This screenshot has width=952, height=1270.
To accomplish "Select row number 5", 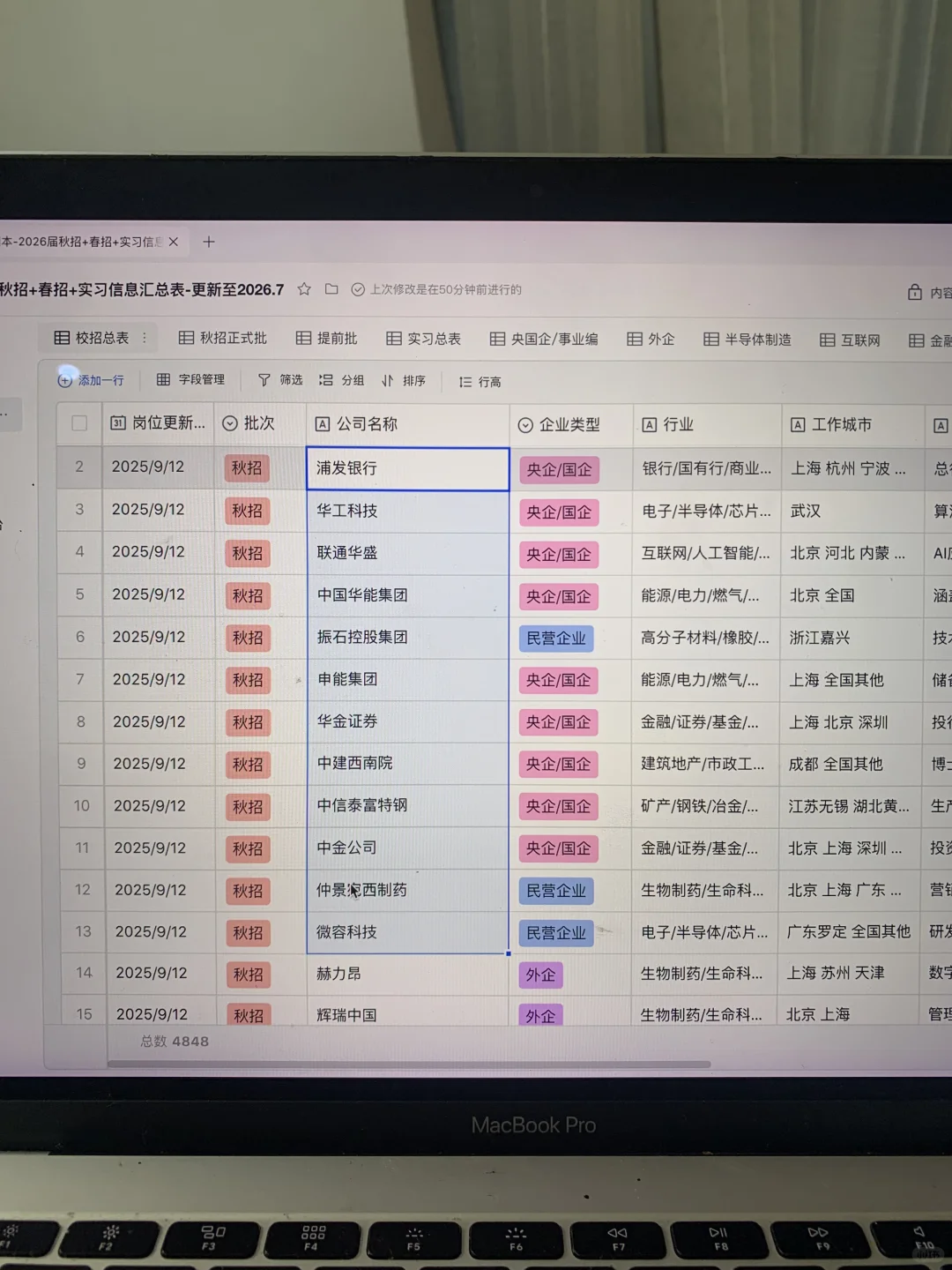I will click(x=80, y=594).
